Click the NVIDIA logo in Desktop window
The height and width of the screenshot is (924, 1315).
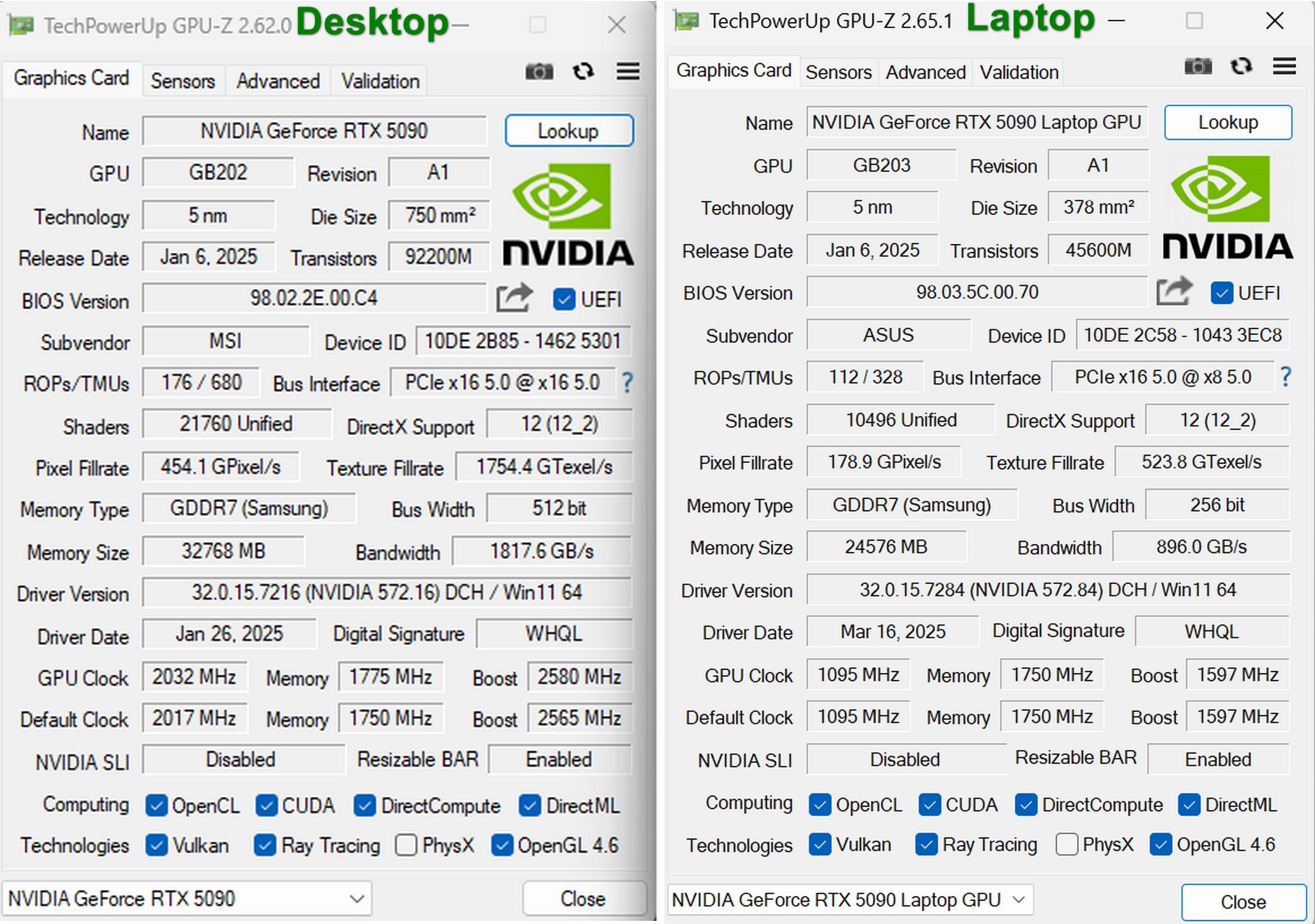568,215
